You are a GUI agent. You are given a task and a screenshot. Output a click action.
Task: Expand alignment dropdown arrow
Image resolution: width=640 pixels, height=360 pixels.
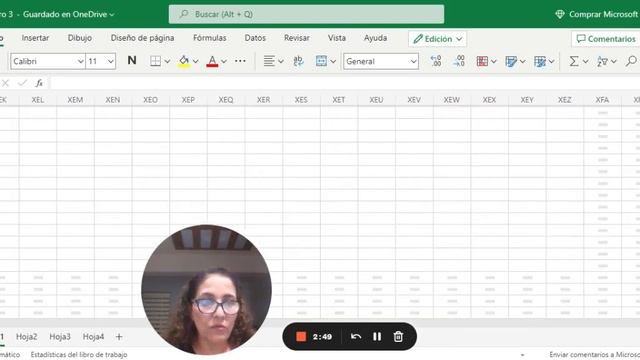281,62
